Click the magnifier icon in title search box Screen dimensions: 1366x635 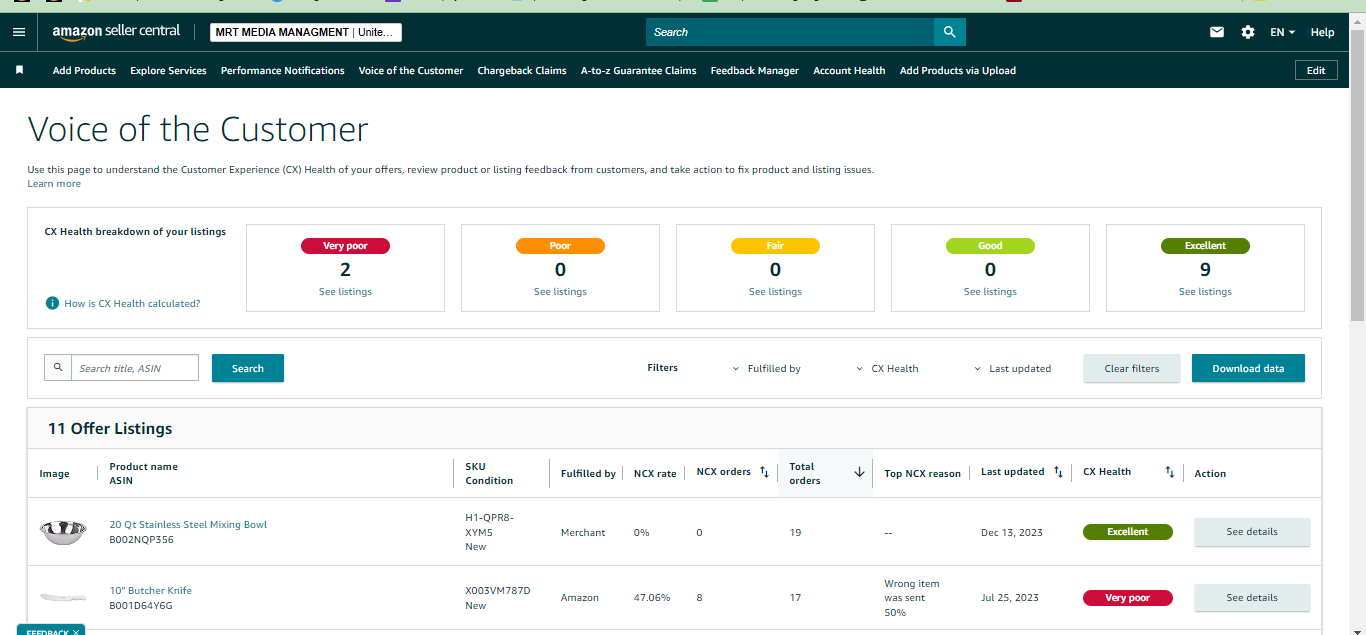(58, 368)
